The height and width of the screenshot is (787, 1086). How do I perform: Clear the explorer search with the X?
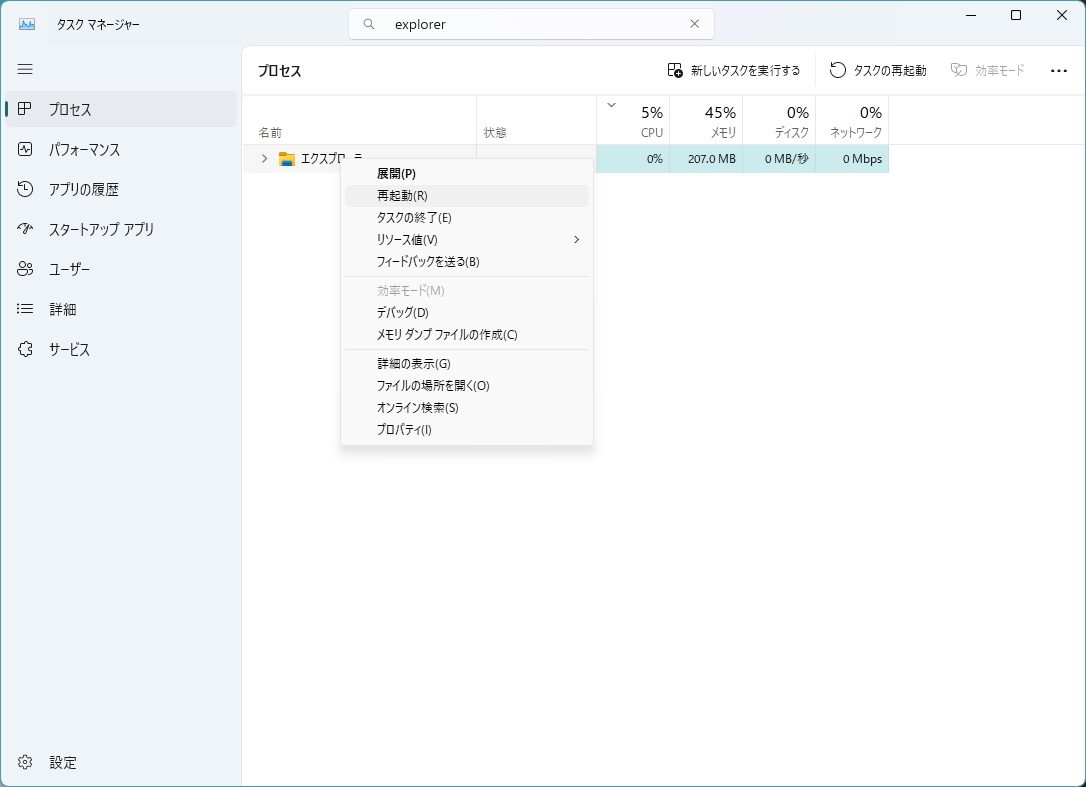pyautogui.click(x=694, y=24)
